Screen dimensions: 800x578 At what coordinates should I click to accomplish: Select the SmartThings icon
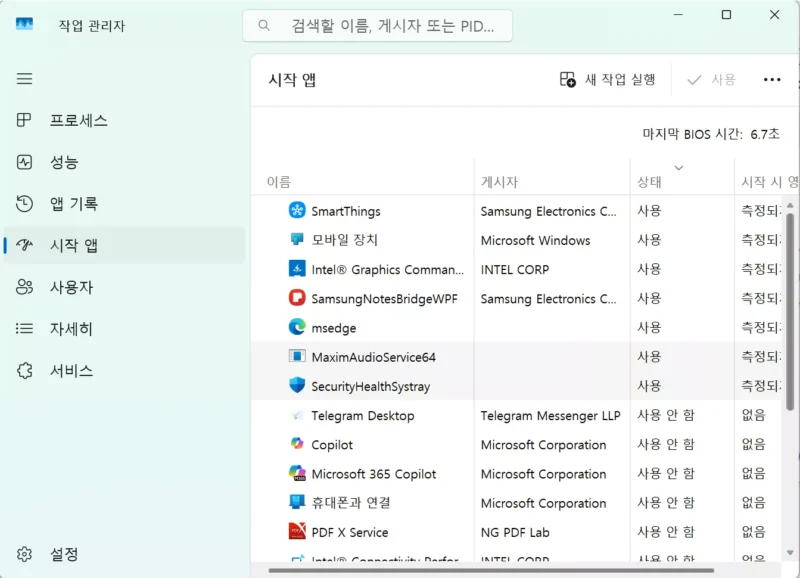297,210
